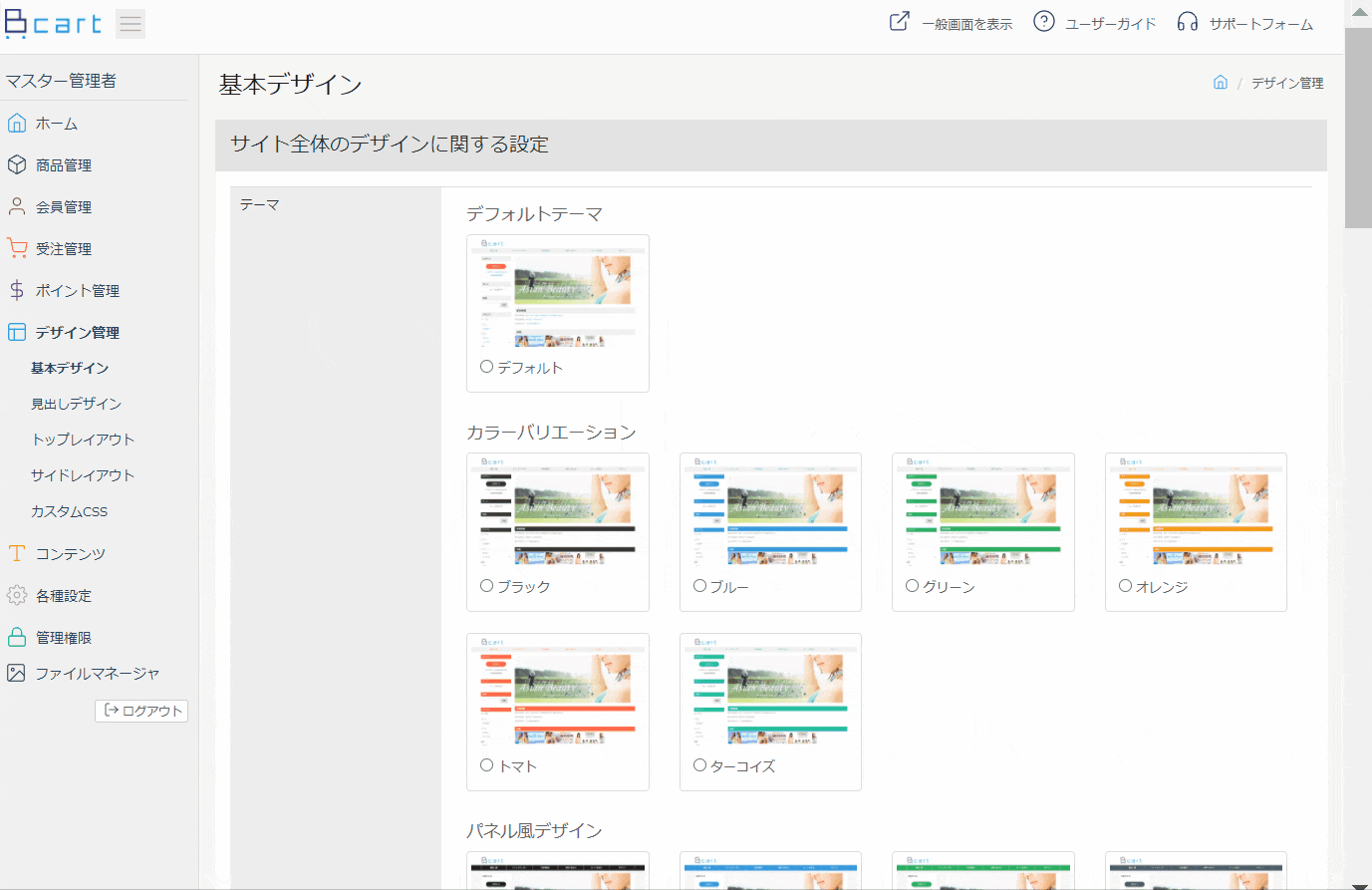Image resolution: width=1372 pixels, height=890 pixels.
Task: Click the デザイン管理 breadcrumb link
Action: pyautogui.click(x=1287, y=83)
